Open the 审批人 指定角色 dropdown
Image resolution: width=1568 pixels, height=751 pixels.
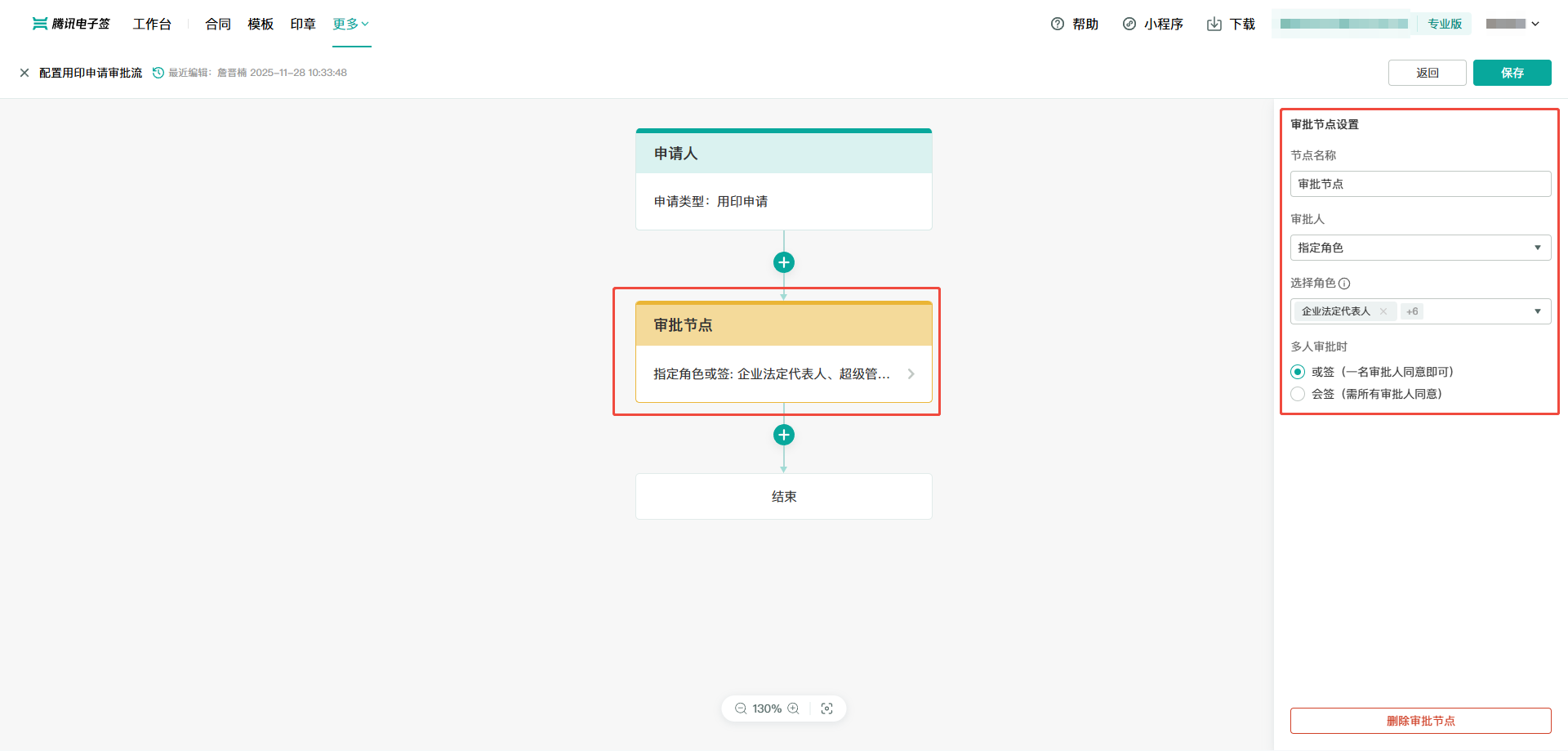(1420, 248)
